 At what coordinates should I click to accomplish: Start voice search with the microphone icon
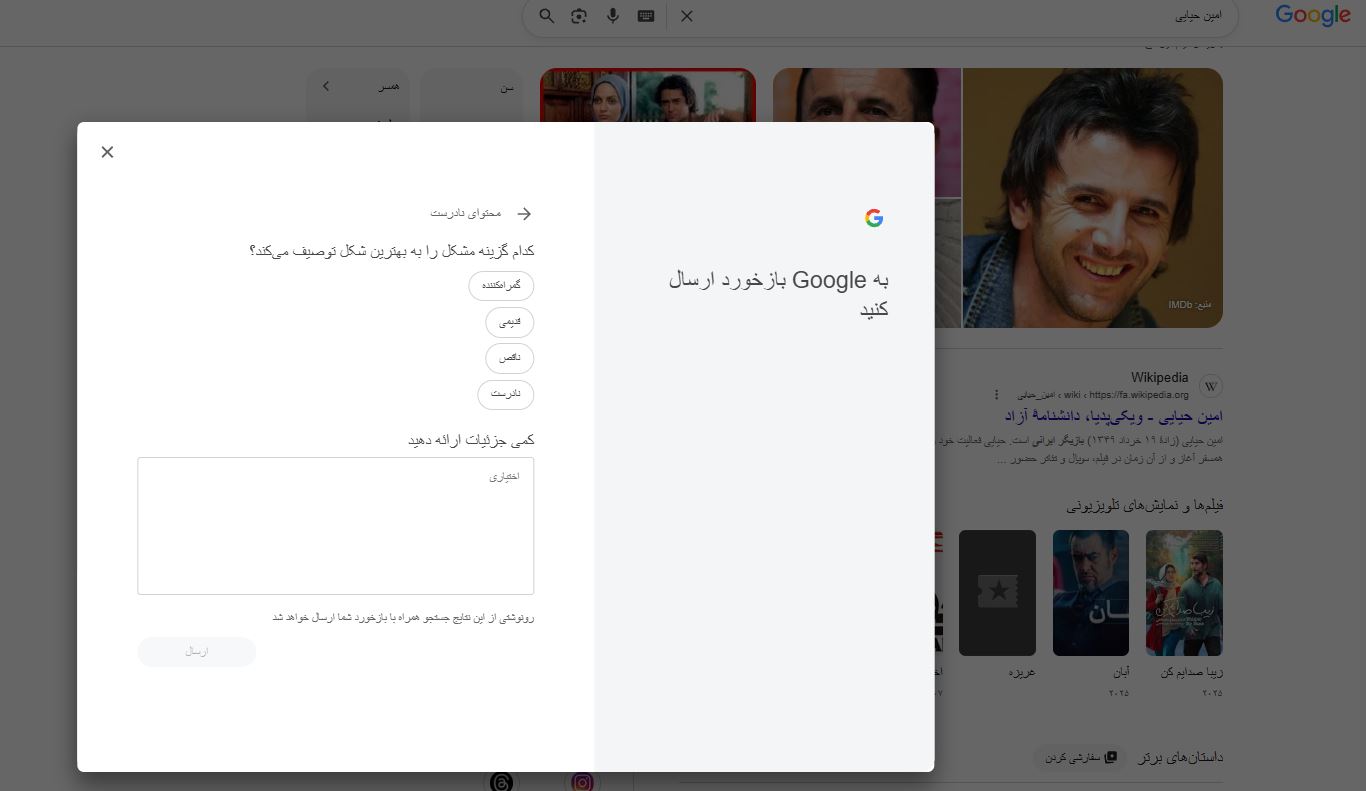(613, 16)
